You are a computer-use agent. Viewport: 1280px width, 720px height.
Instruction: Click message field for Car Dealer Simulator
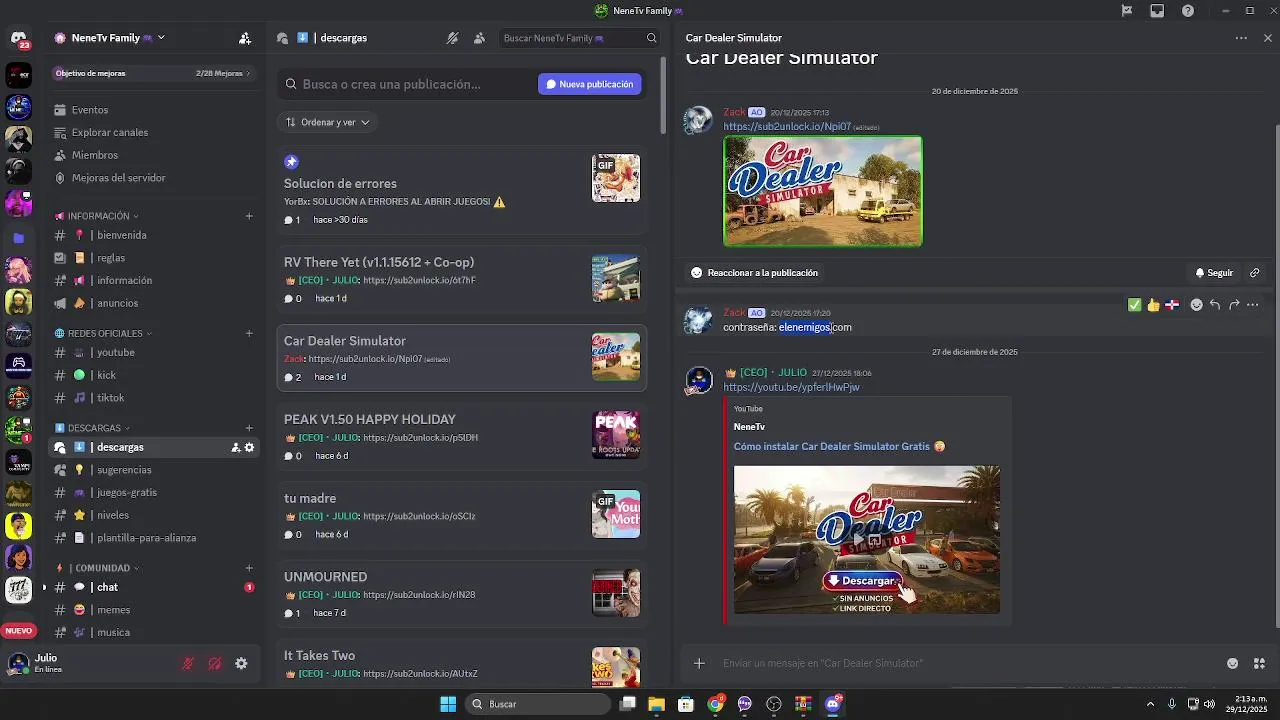point(960,663)
